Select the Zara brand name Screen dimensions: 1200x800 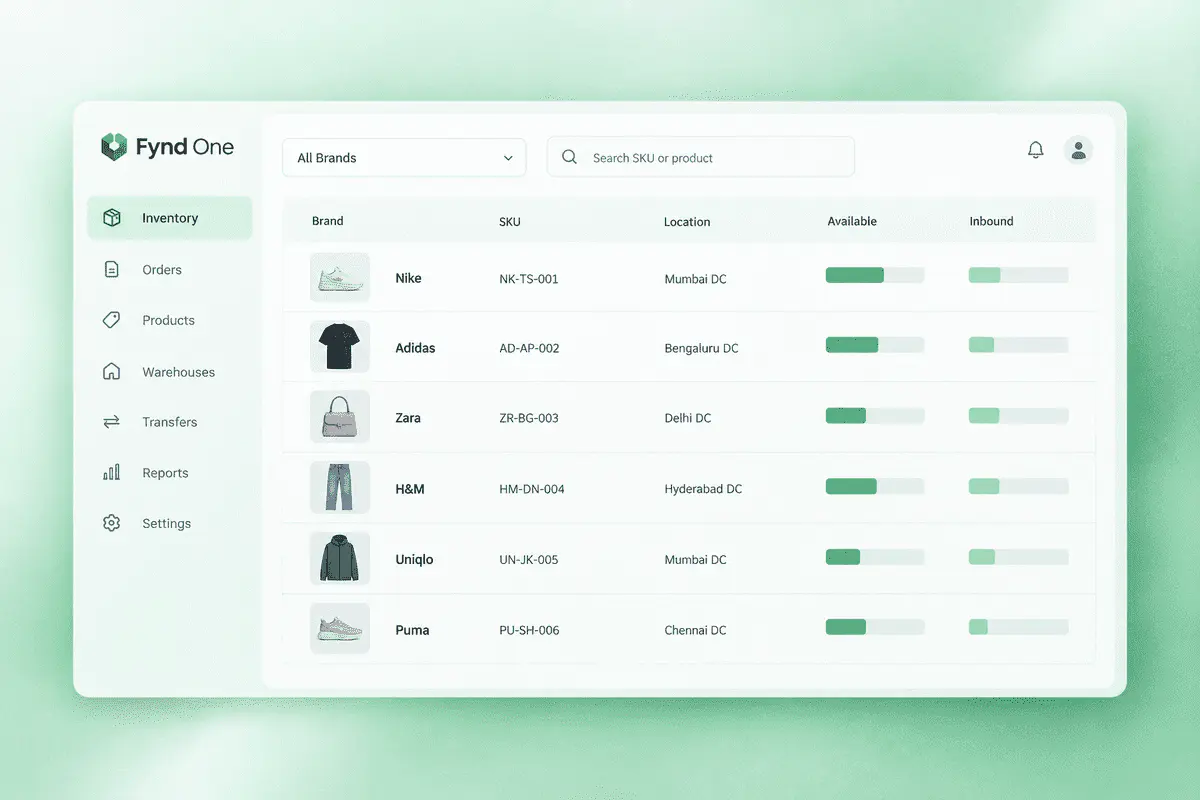(x=408, y=418)
